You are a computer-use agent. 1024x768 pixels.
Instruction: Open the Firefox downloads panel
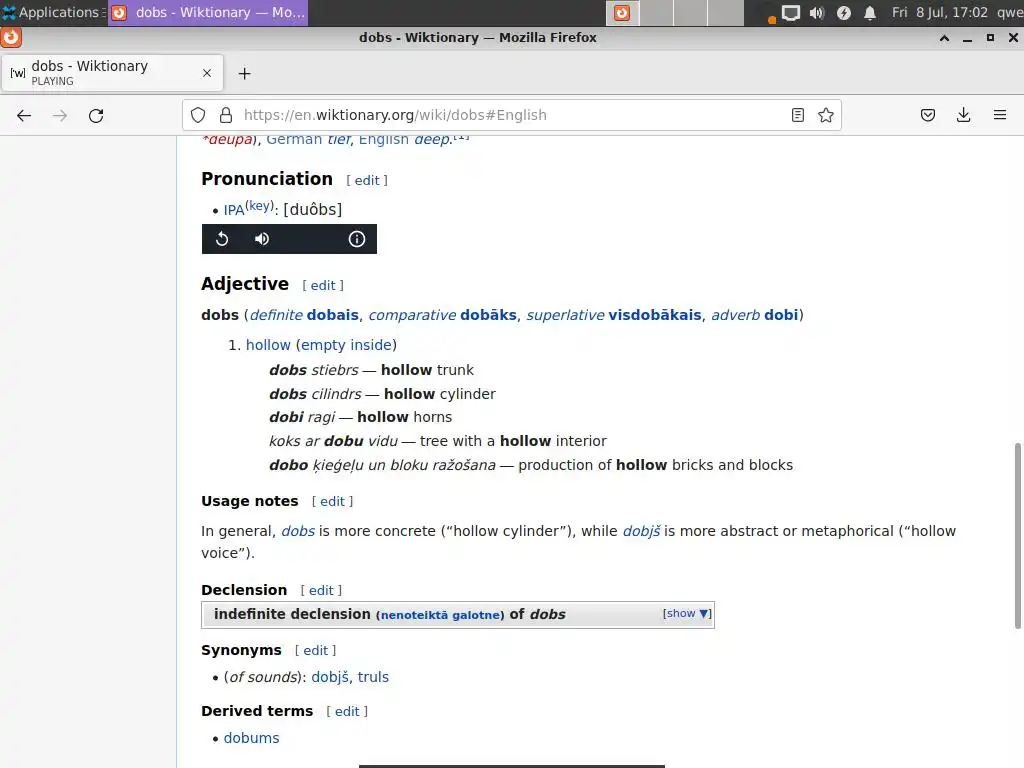[x=963, y=116]
